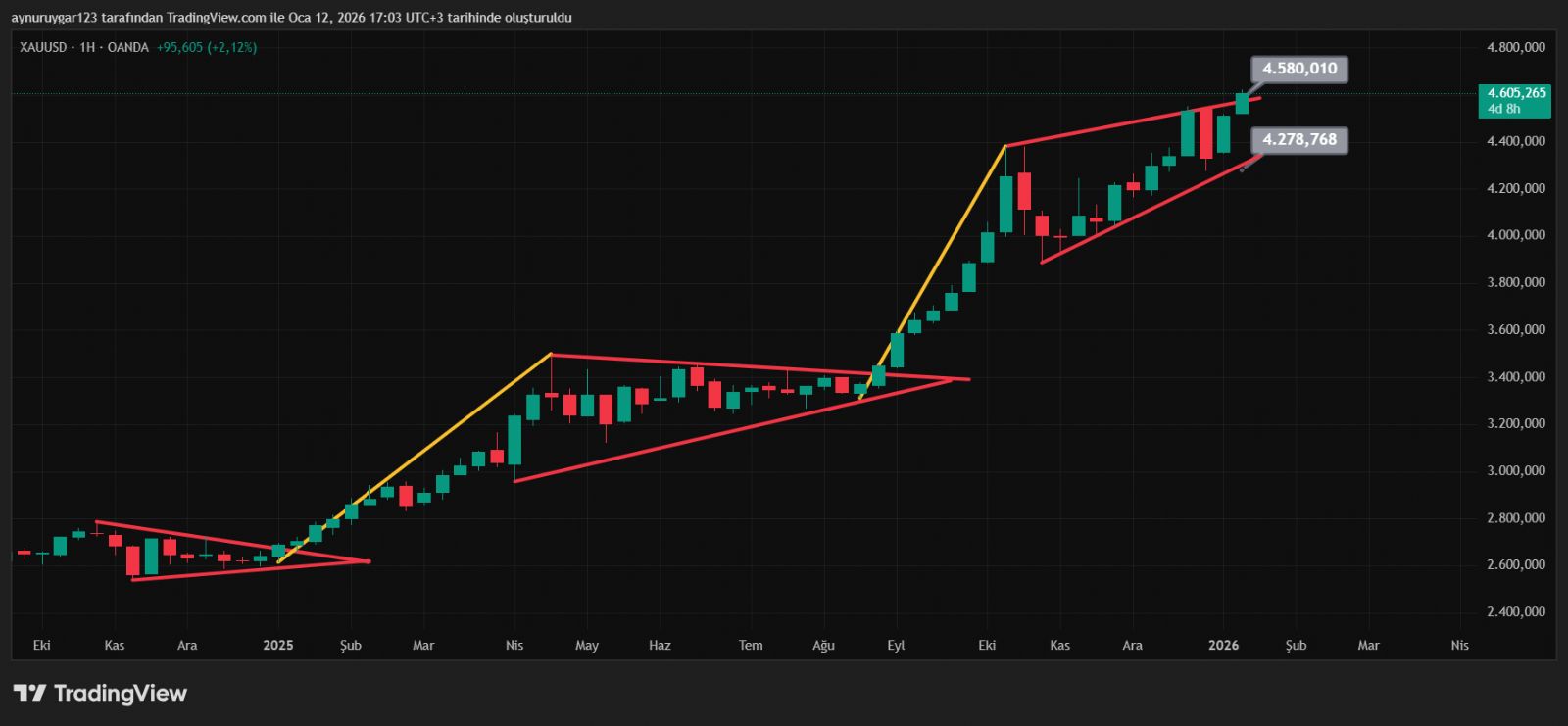Viewport: 1568px width, 726px height.
Task: Click the green current price tag 4.605,265
Action: pyautogui.click(x=1515, y=93)
